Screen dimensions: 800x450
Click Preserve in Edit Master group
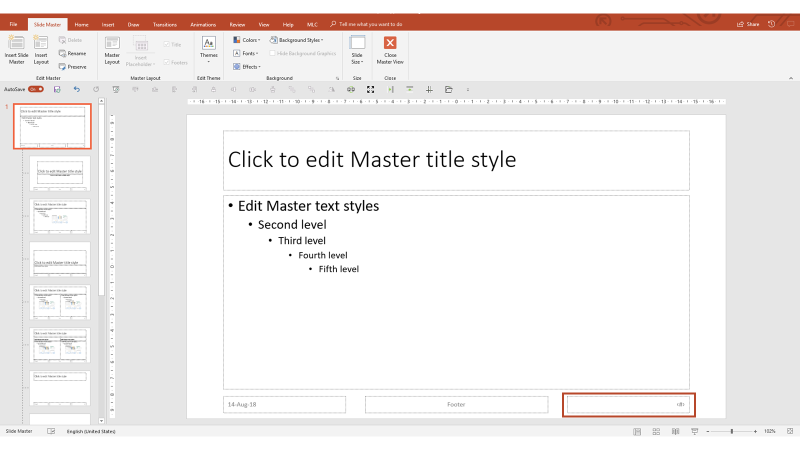(x=72, y=67)
